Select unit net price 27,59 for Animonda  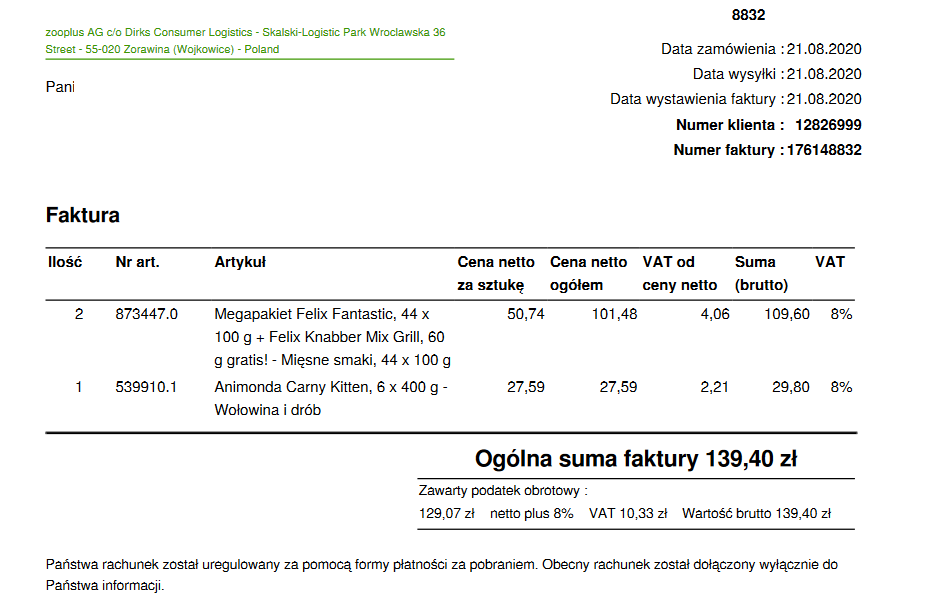[x=526, y=387]
